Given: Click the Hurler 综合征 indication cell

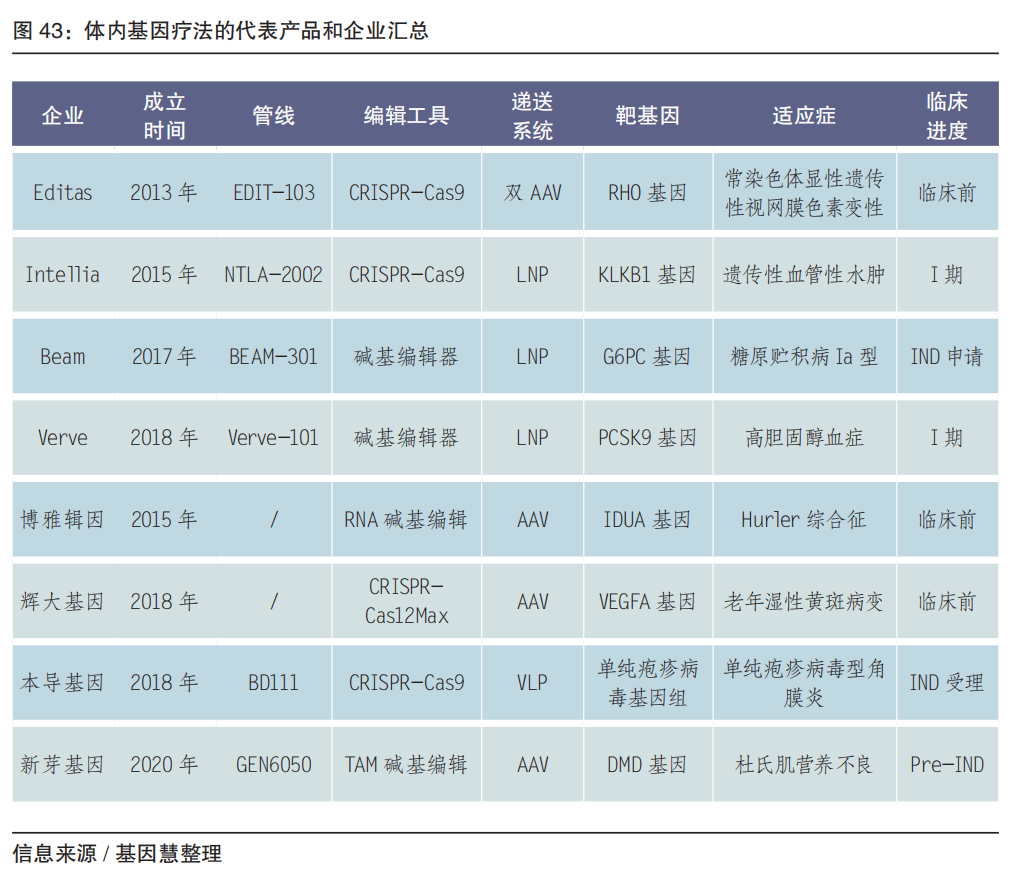Looking at the screenshot, I should 803,520.
